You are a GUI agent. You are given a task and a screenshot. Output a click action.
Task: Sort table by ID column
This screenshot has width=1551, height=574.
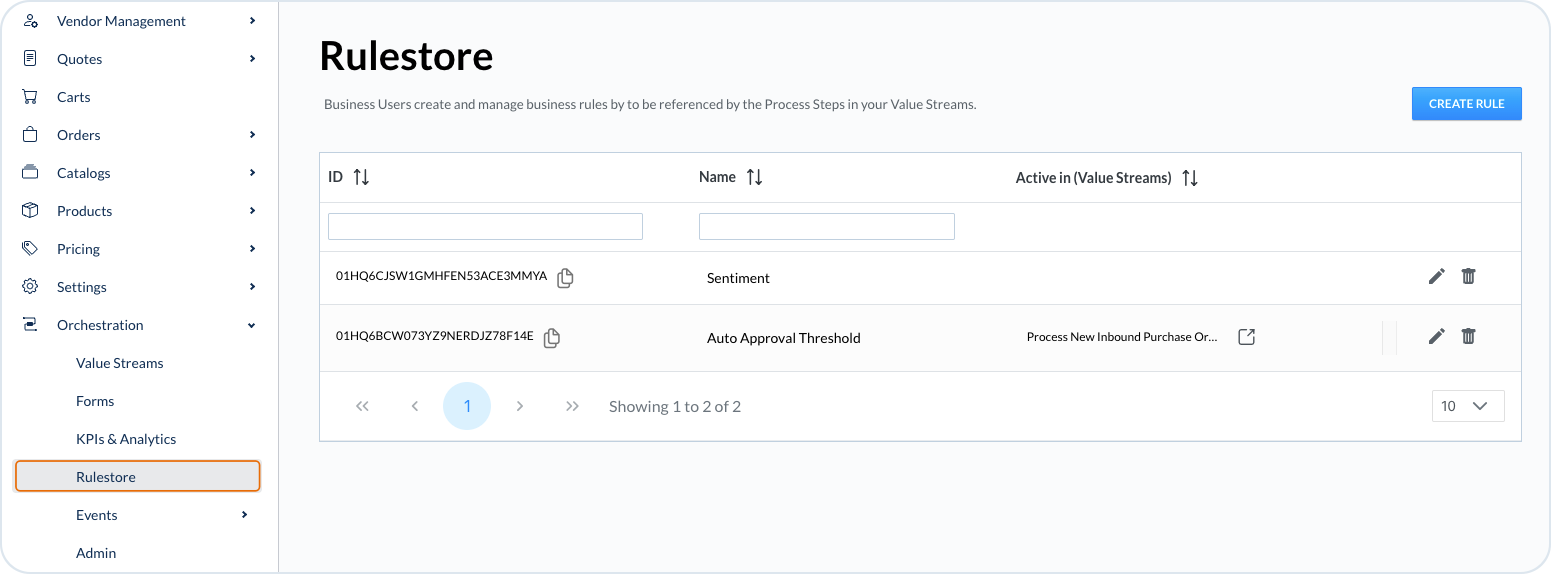(x=361, y=177)
